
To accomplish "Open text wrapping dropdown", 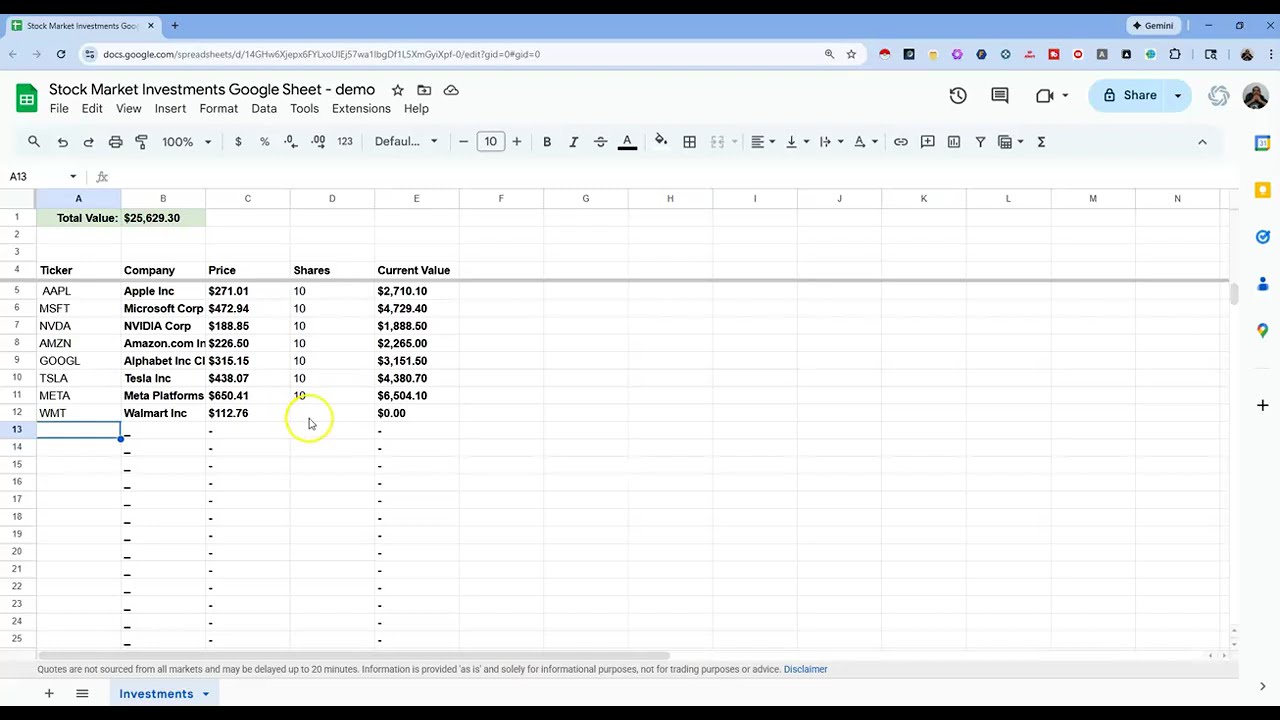I will pos(831,142).
